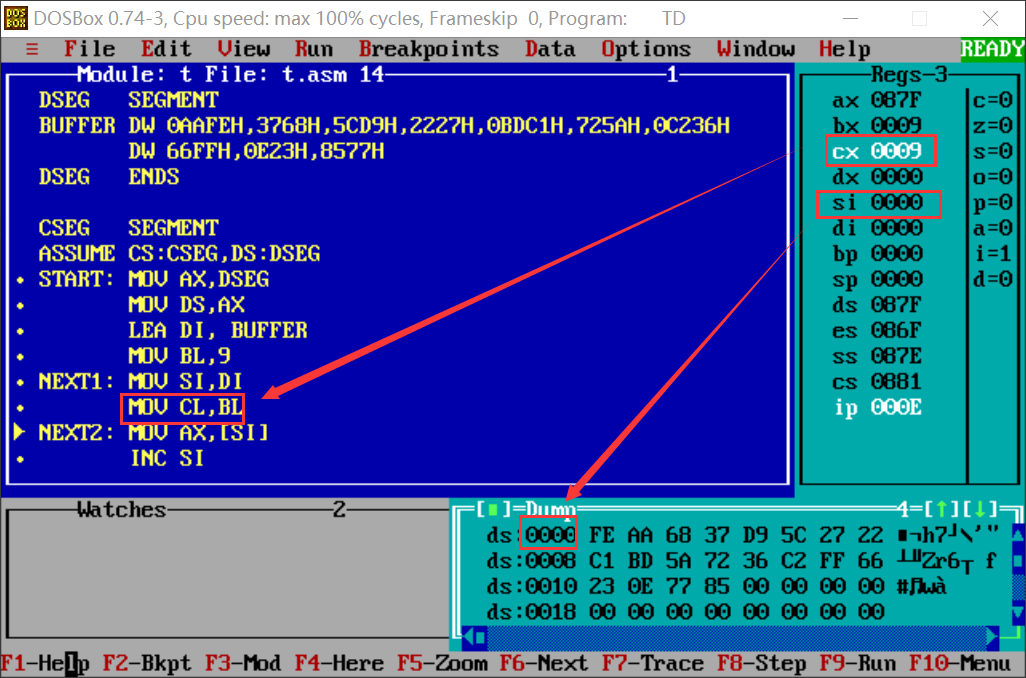Close the Dump window via its box icon
The height and width of the screenshot is (678, 1026).
click(x=492, y=509)
